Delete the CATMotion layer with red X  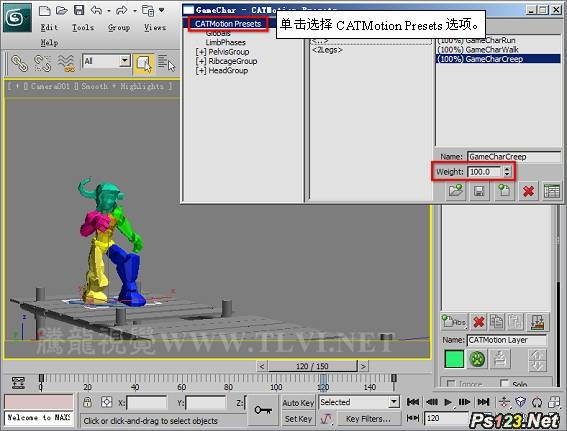click(x=529, y=191)
